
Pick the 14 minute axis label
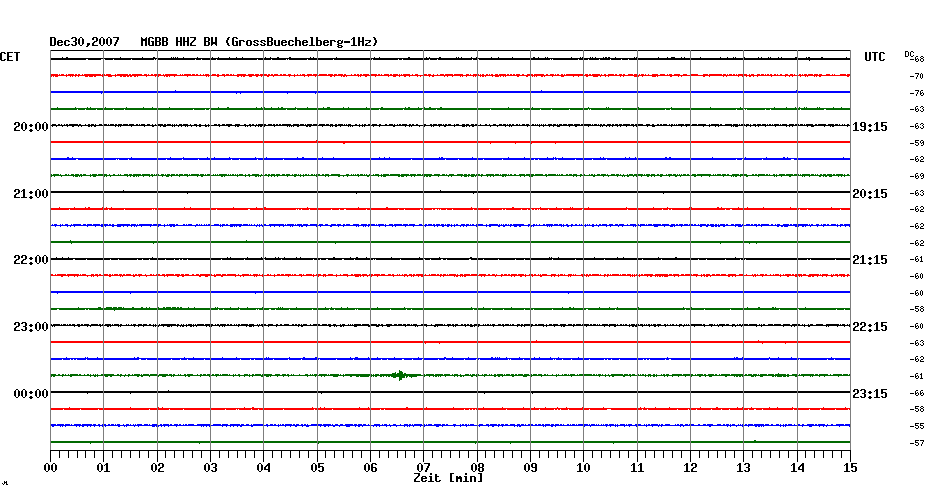797,468
